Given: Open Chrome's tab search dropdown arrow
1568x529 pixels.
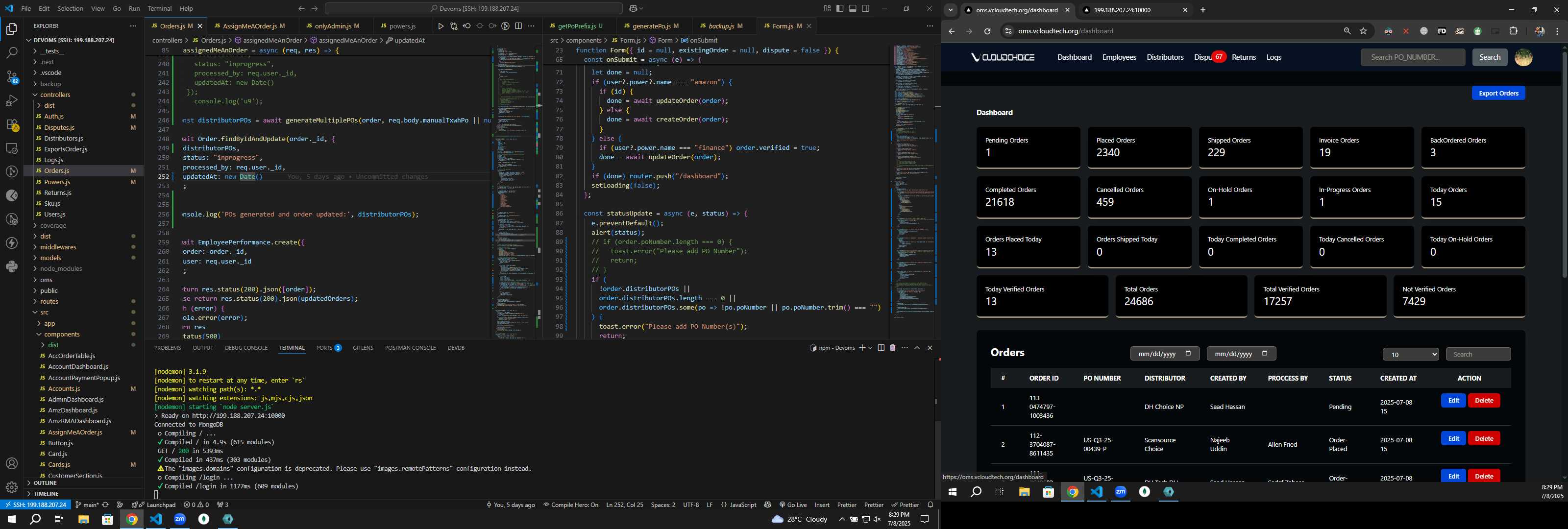Looking at the screenshot, I should point(950,10).
